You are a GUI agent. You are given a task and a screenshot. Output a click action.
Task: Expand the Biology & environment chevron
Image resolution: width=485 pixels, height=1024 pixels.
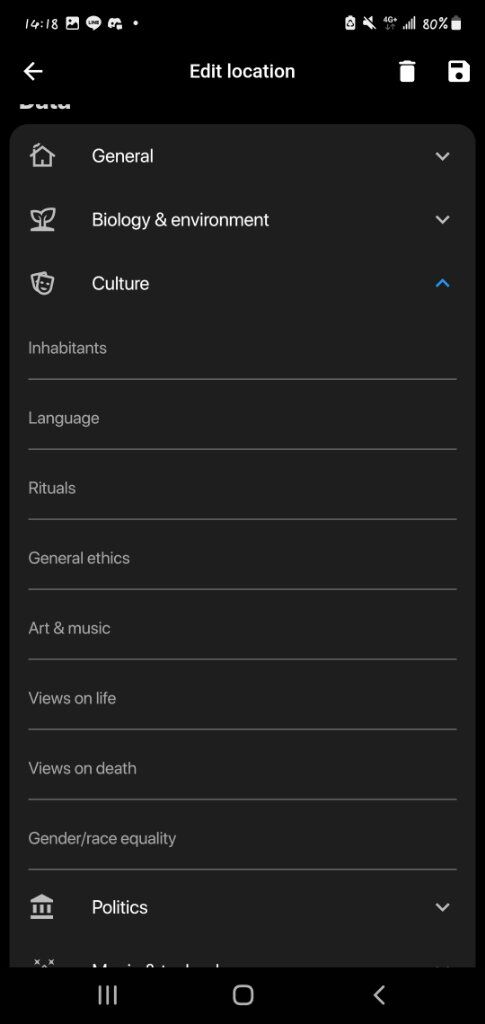[443, 219]
